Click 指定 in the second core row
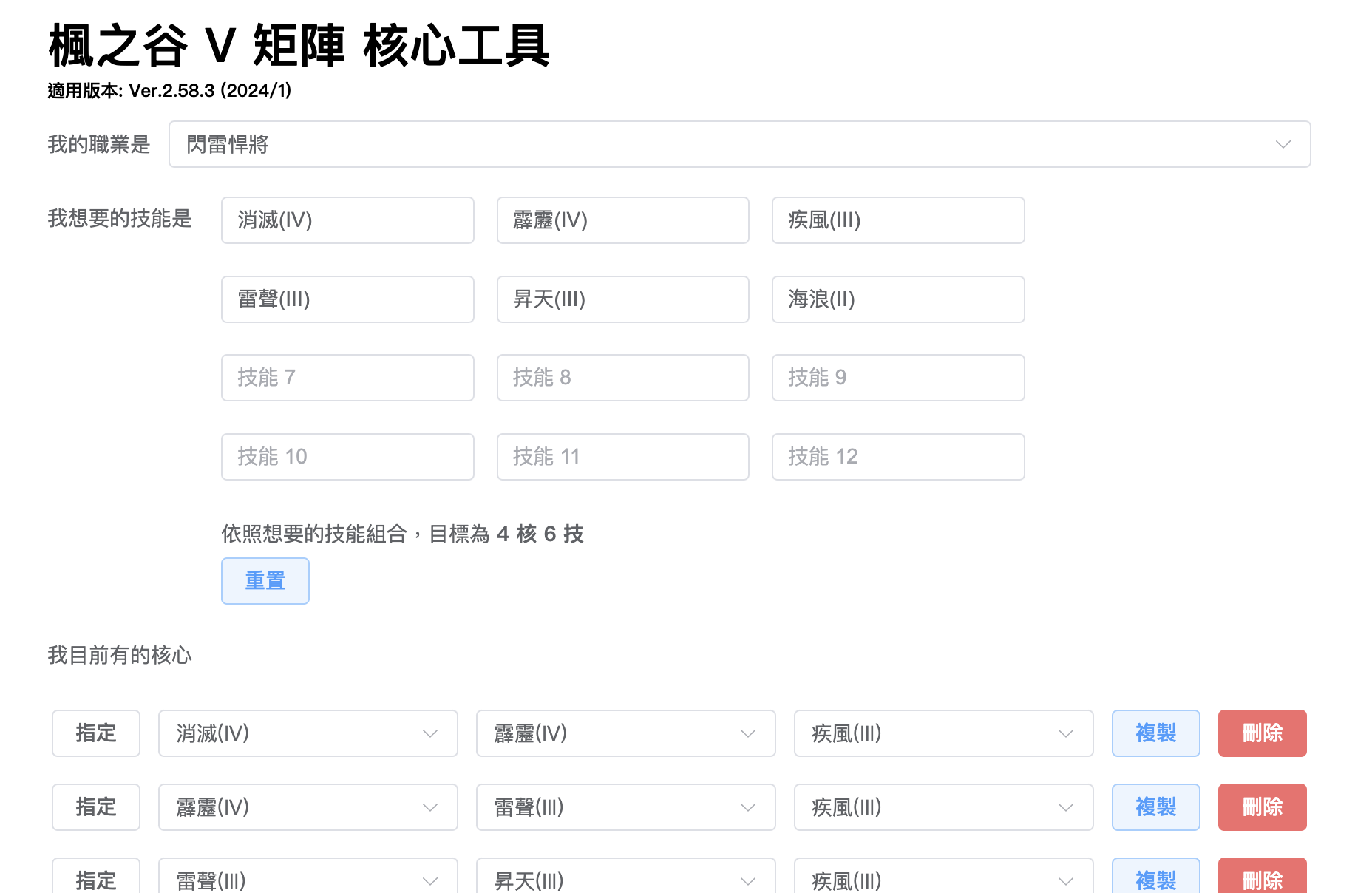Viewport: 1372px width, 893px height. [x=96, y=807]
